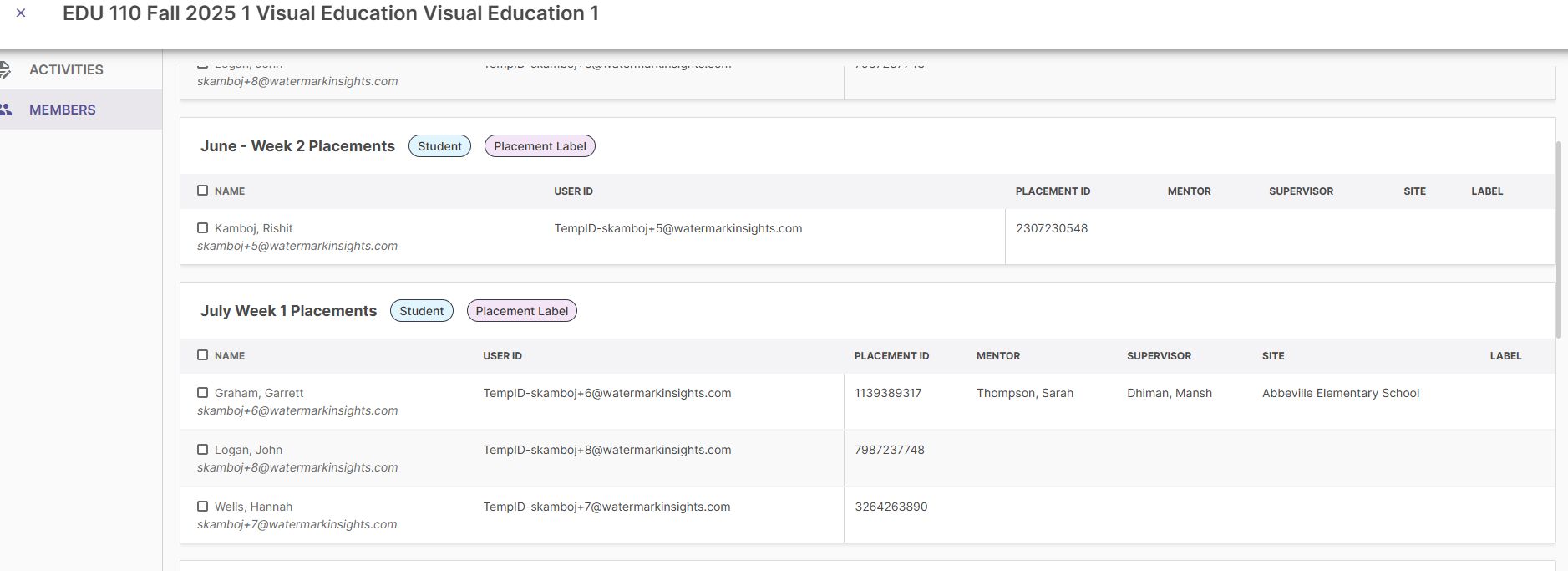Click Student tag in July Week 1
This screenshot has height=571, width=1568.
pyautogui.click(x=422, y=311)
